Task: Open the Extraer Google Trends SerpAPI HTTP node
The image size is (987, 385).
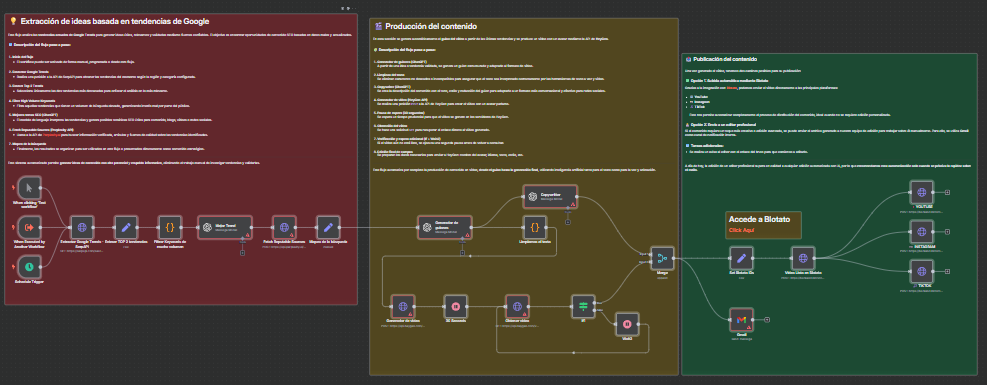Action: click(x=81, y=227)
